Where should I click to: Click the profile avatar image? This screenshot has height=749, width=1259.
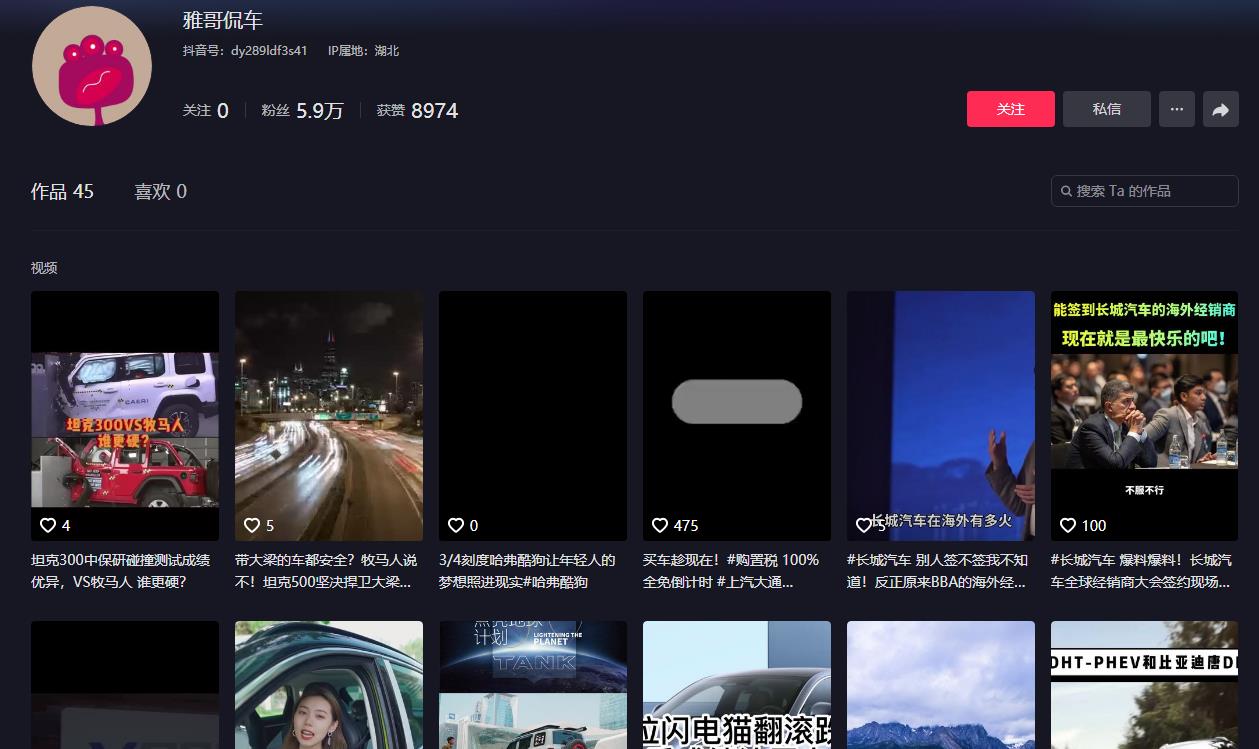[92, 66]
